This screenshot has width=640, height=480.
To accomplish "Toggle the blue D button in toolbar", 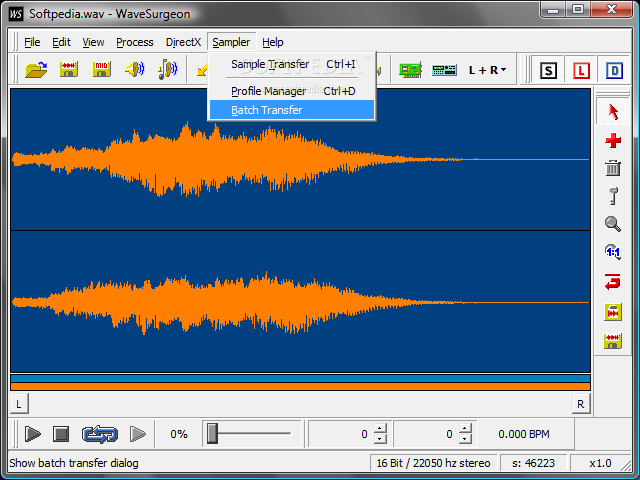I will [x=614, y=71].
